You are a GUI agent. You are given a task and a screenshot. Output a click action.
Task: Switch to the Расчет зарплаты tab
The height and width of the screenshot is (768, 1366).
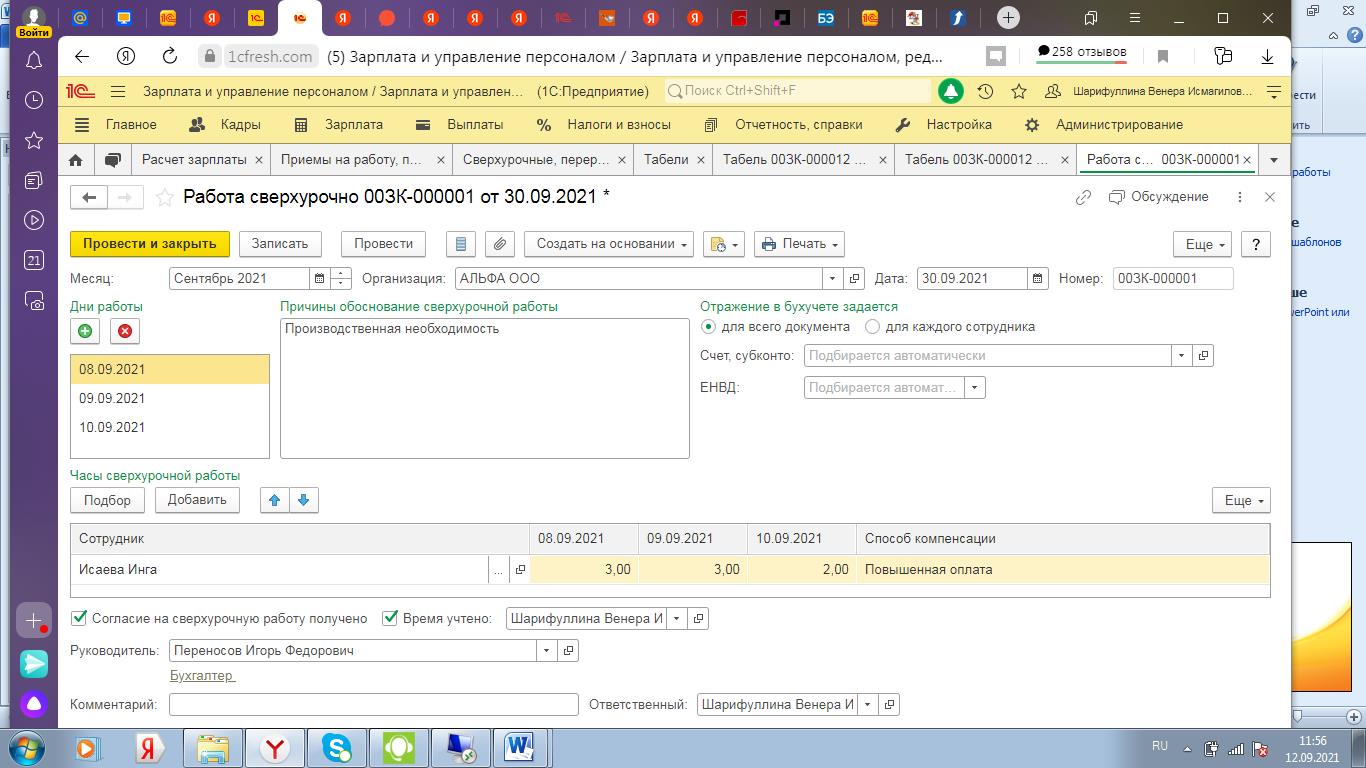194,160
